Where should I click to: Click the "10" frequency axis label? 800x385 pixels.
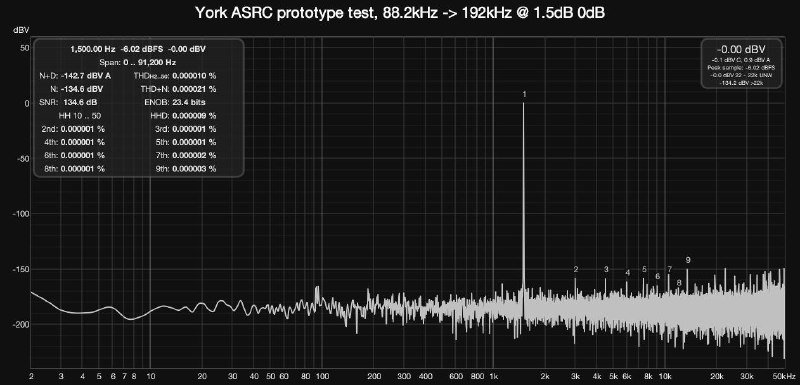tap(150, 376)
